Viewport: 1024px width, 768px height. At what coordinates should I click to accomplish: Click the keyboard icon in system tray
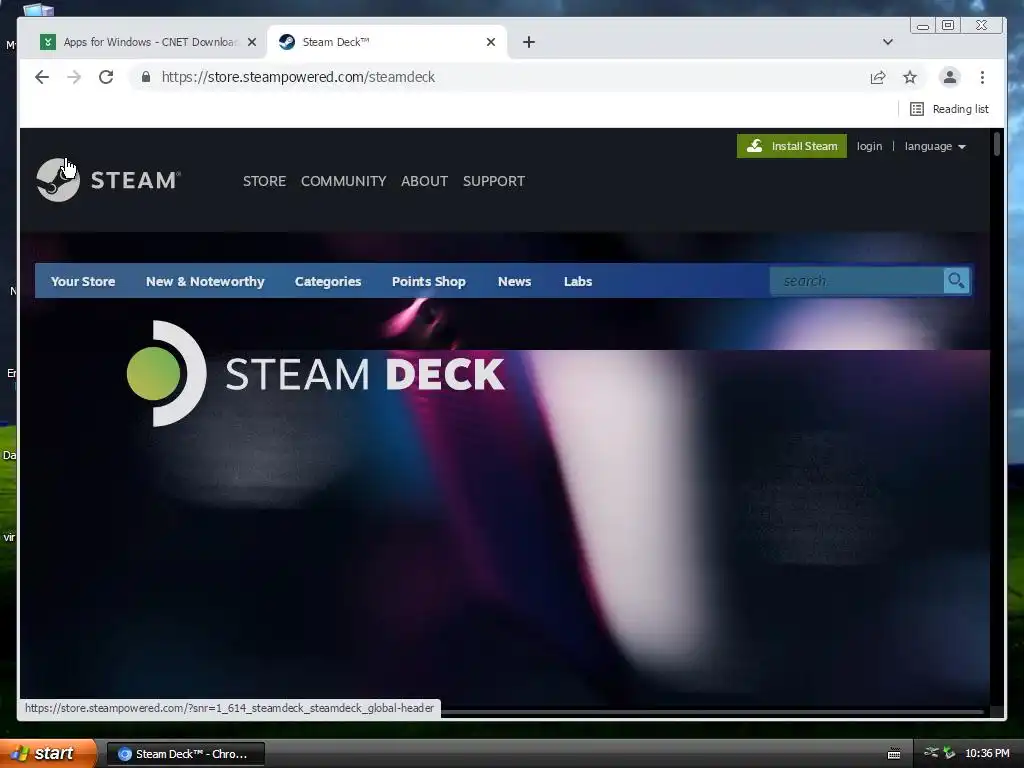tap(894, 754)
